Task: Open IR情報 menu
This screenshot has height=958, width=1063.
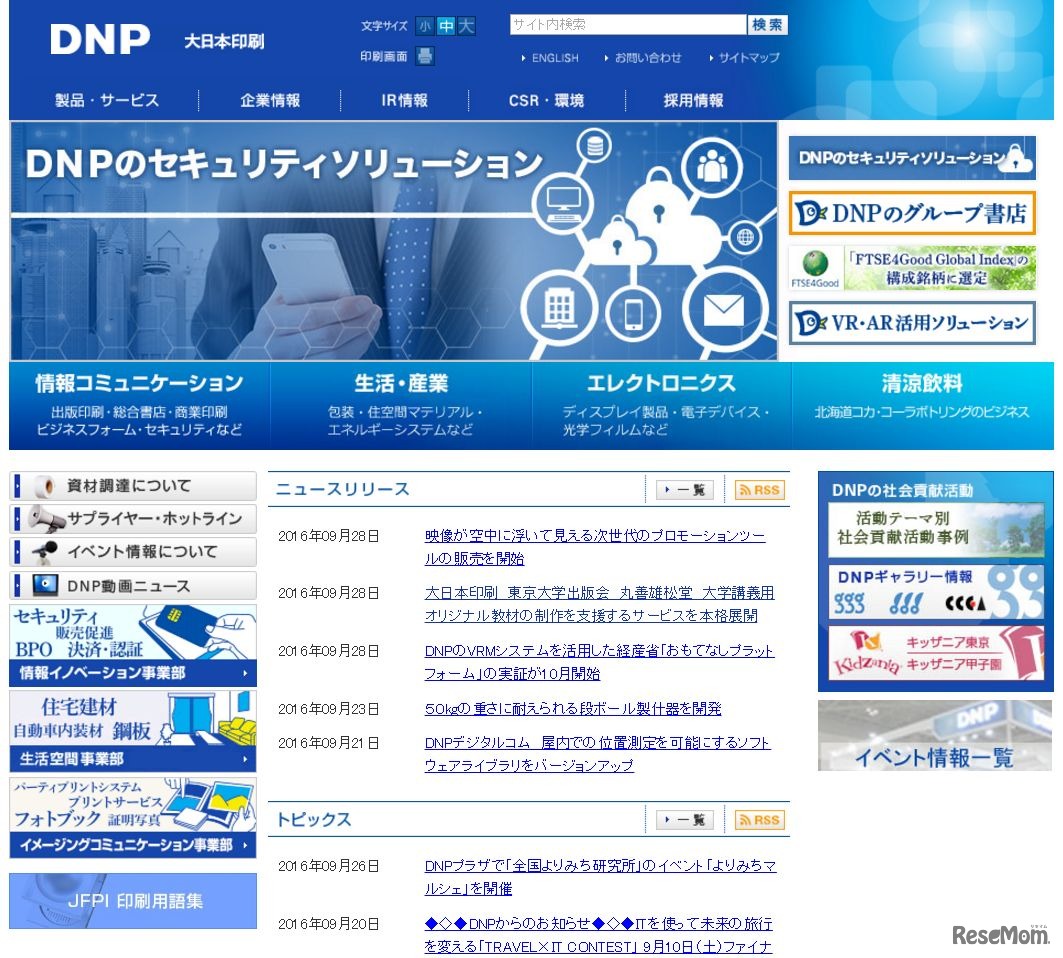Action: pyautogui.click(x=404, y=100)
